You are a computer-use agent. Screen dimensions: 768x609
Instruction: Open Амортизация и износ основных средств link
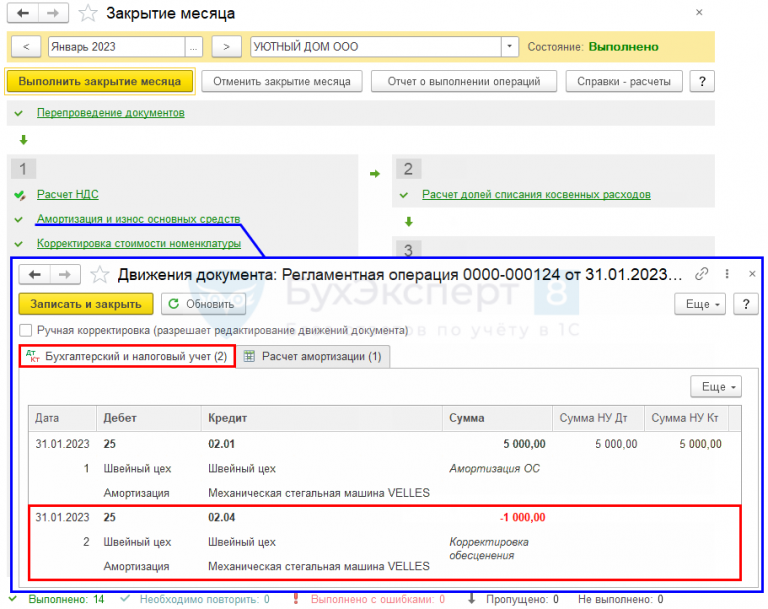(x=139, y=219)
